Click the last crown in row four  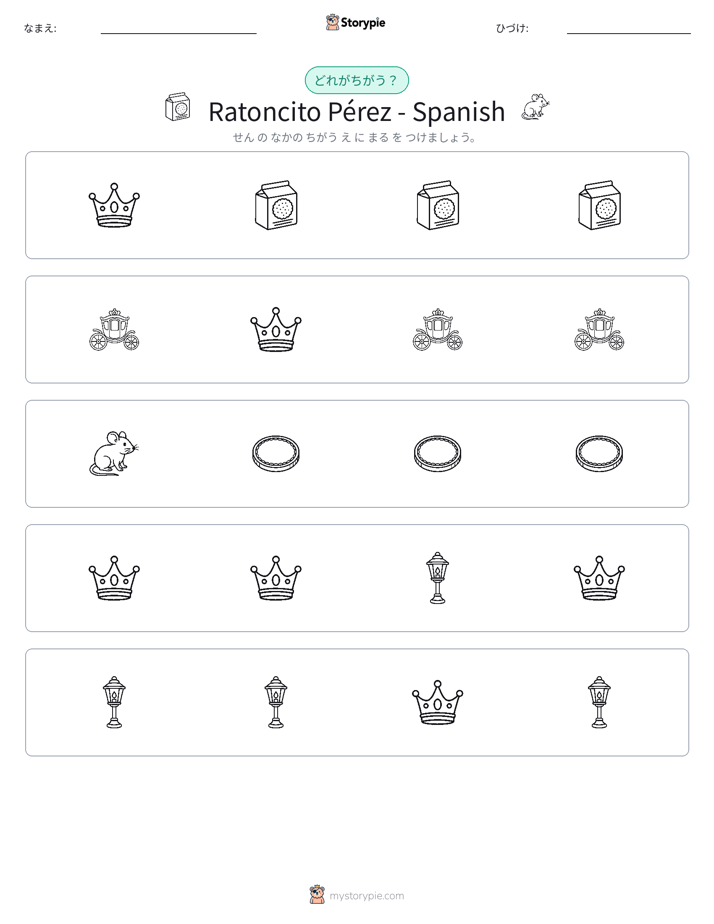tap(599, 578)
